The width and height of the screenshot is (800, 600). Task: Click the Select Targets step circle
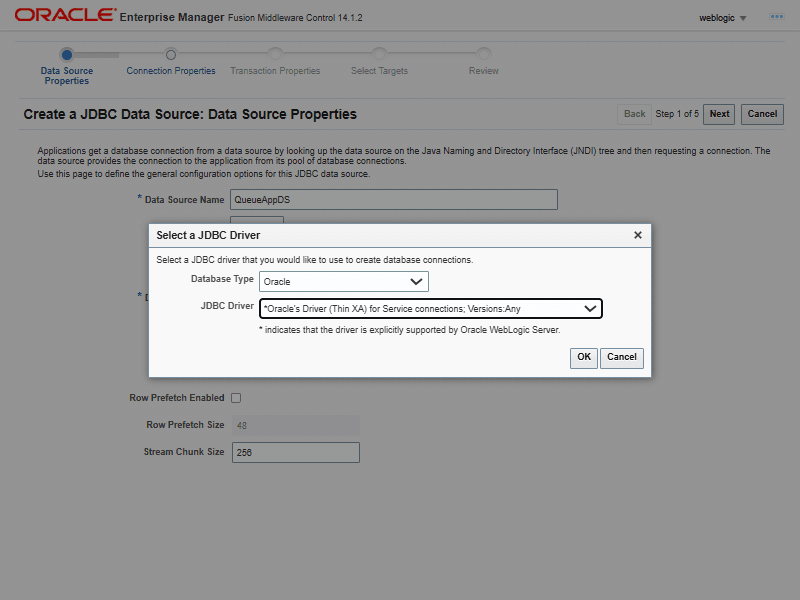(x=379, y=55)
